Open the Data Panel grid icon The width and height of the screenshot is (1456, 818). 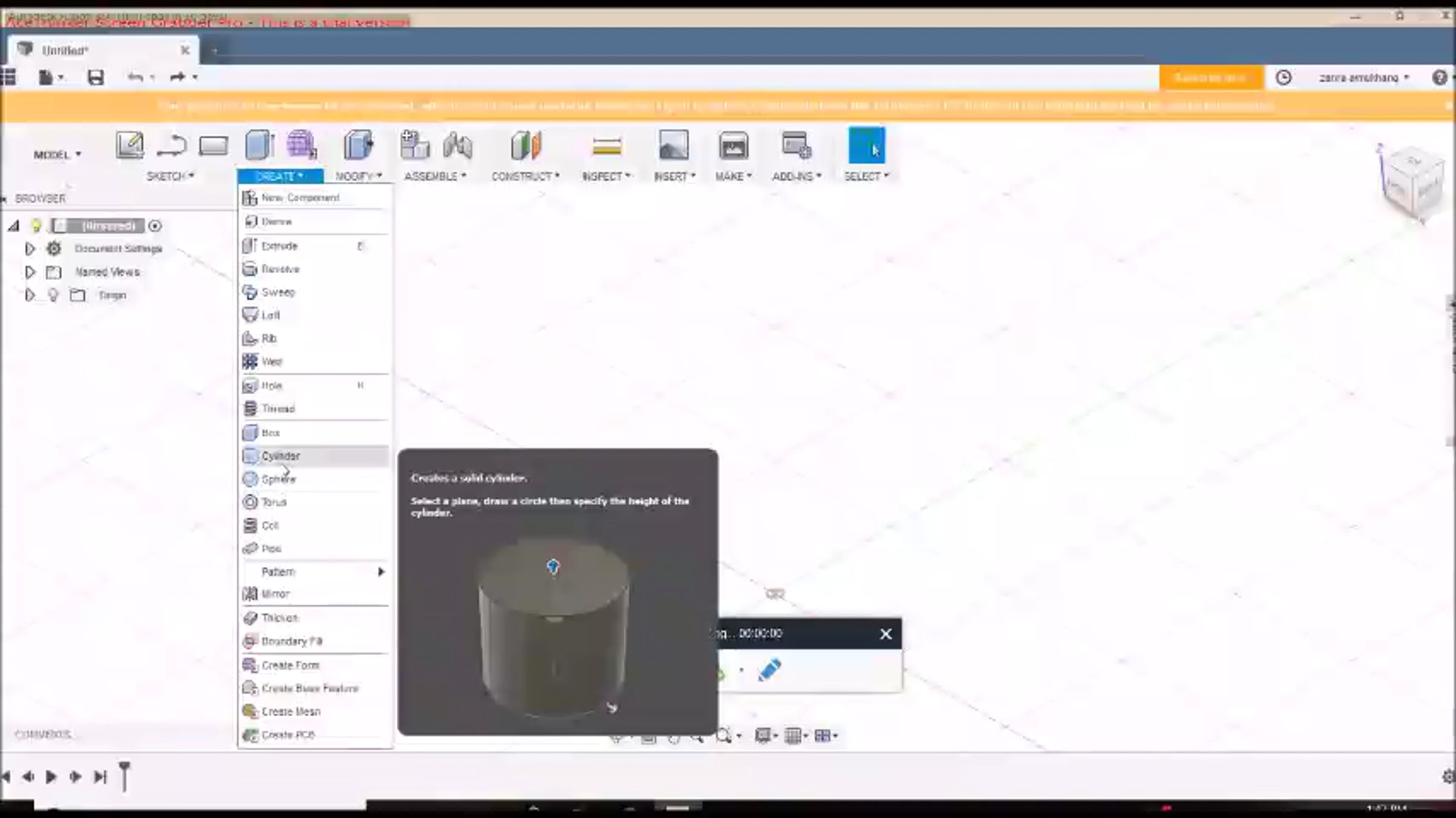pos(8,77)
